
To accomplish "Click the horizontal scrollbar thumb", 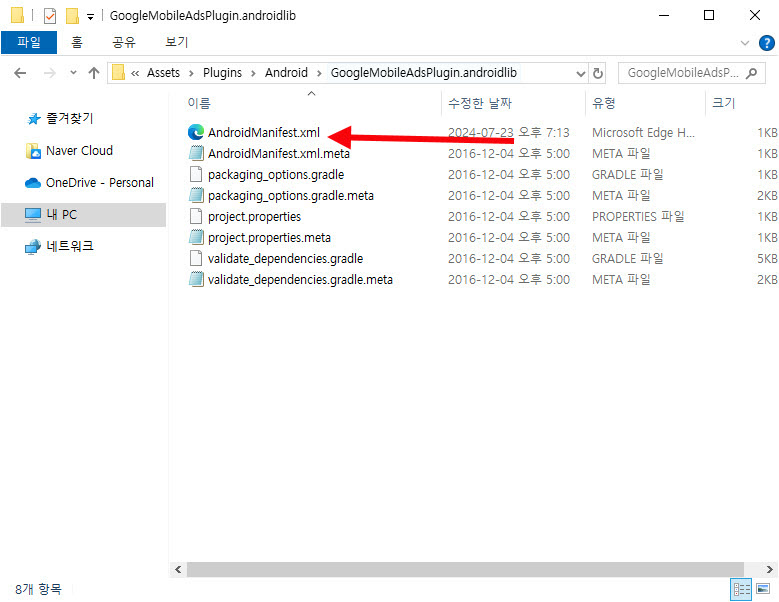I will point(465,569).
